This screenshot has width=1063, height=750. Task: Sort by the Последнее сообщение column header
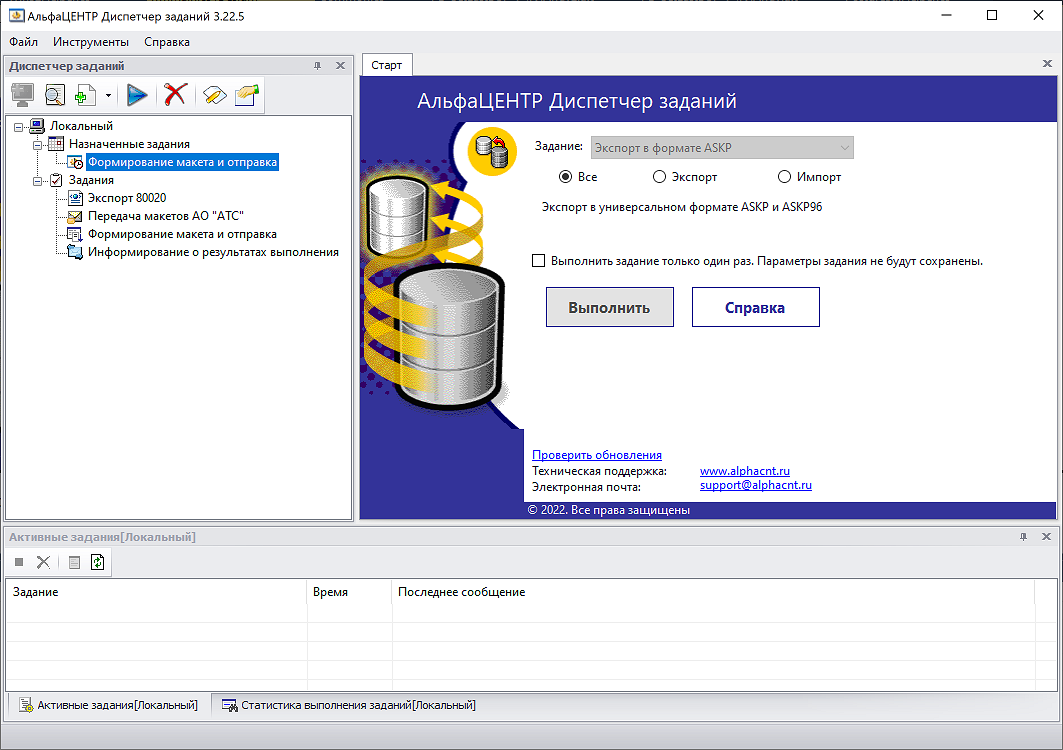(713, 592)
